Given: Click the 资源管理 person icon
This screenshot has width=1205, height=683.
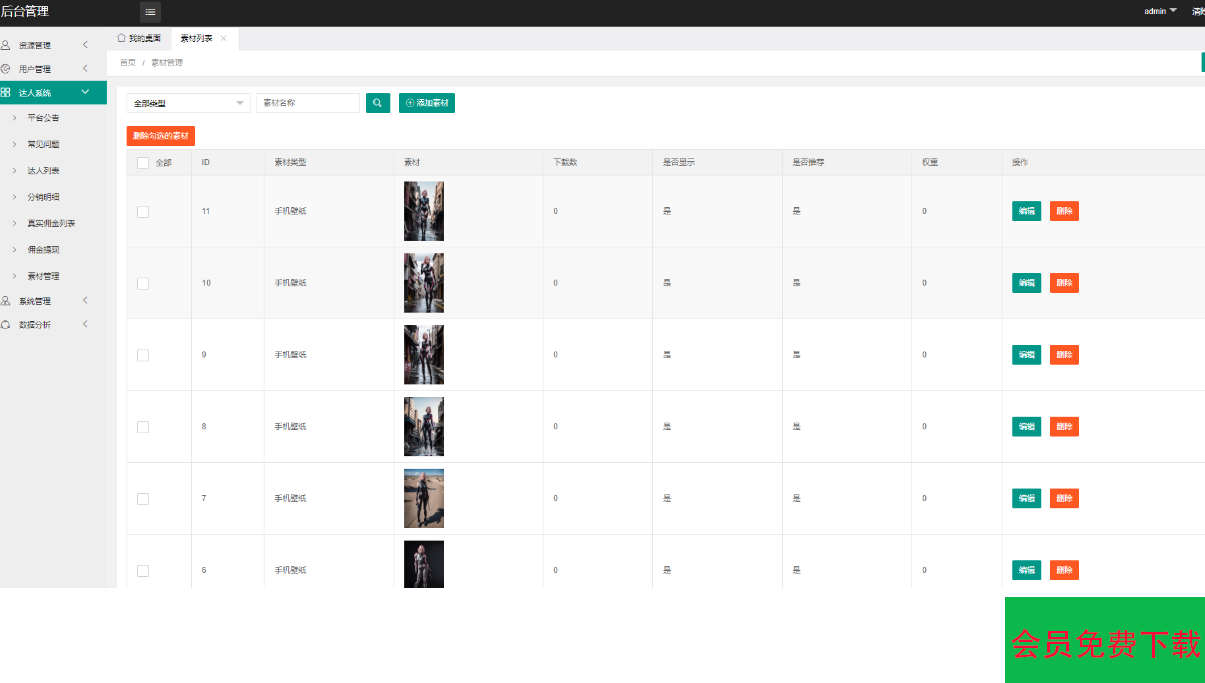Looking at the screenshot, I should [6, 45].
